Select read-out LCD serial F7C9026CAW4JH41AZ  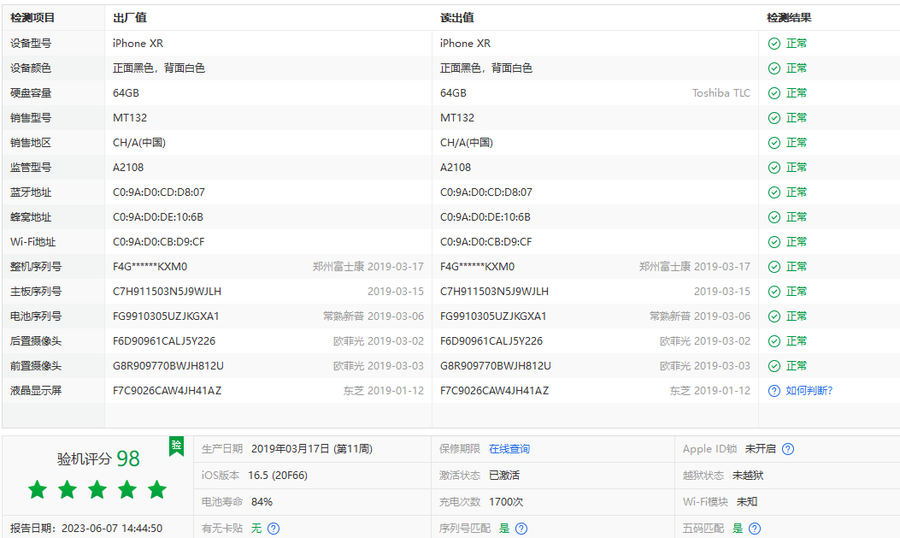point(494,391)
